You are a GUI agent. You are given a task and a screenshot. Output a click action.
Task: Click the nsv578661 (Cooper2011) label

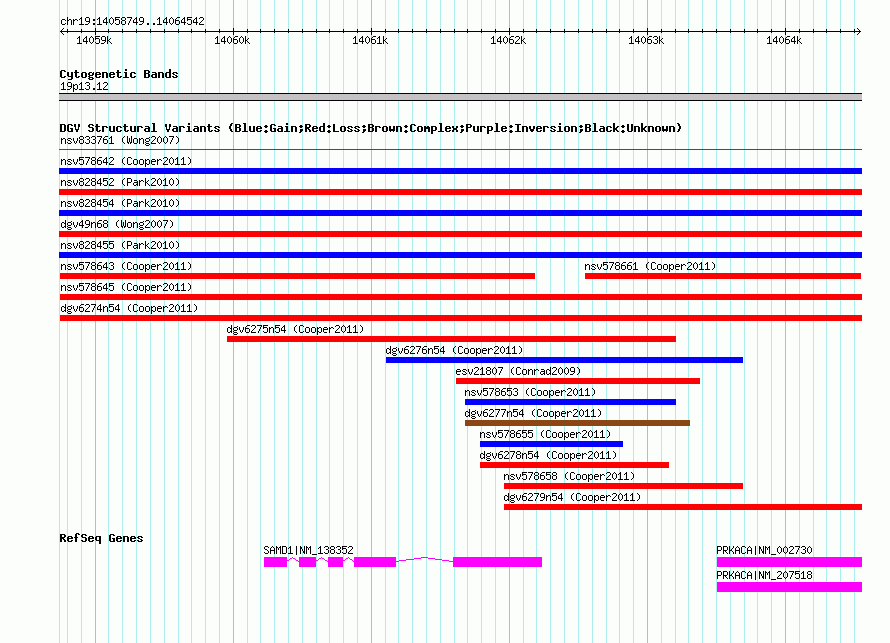[650, 266]
